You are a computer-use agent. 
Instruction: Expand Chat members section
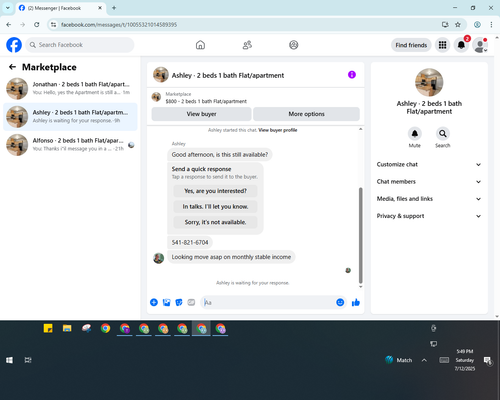[x=429, y=182]
